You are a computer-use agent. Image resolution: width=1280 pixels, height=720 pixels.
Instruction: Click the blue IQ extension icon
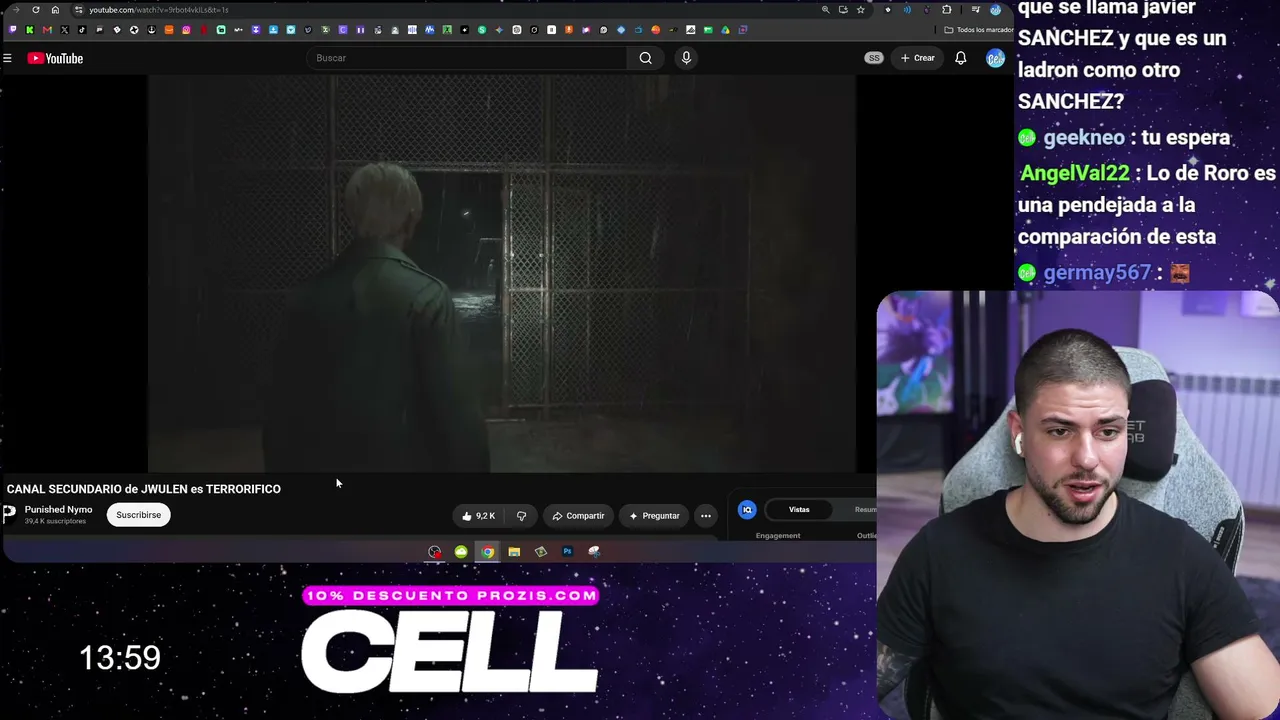coord(747,510)
